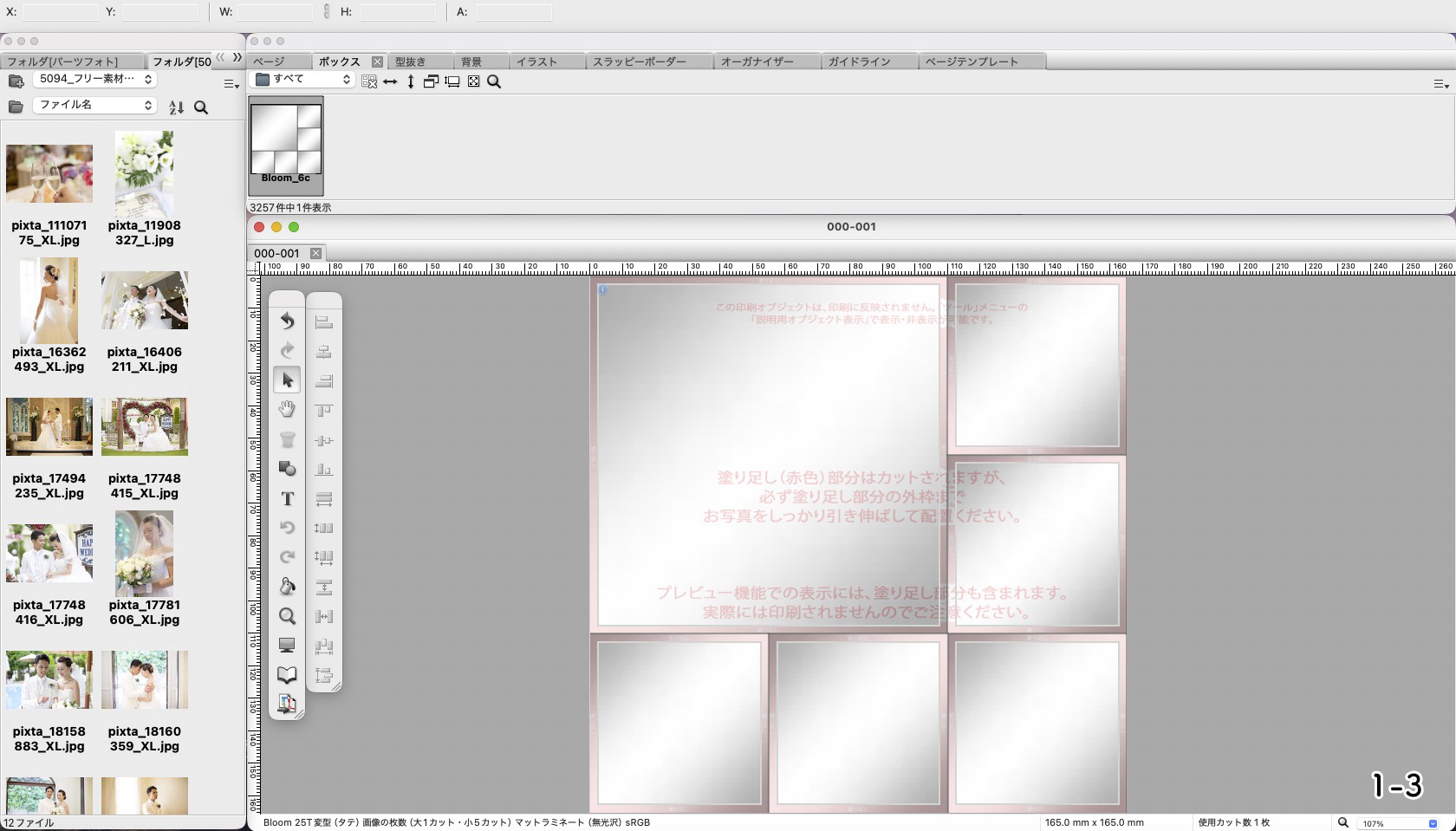Switch to the 背景 tab
This screenshot has height=831, width=1456.
pyautogui.click(x=471, y=62)
